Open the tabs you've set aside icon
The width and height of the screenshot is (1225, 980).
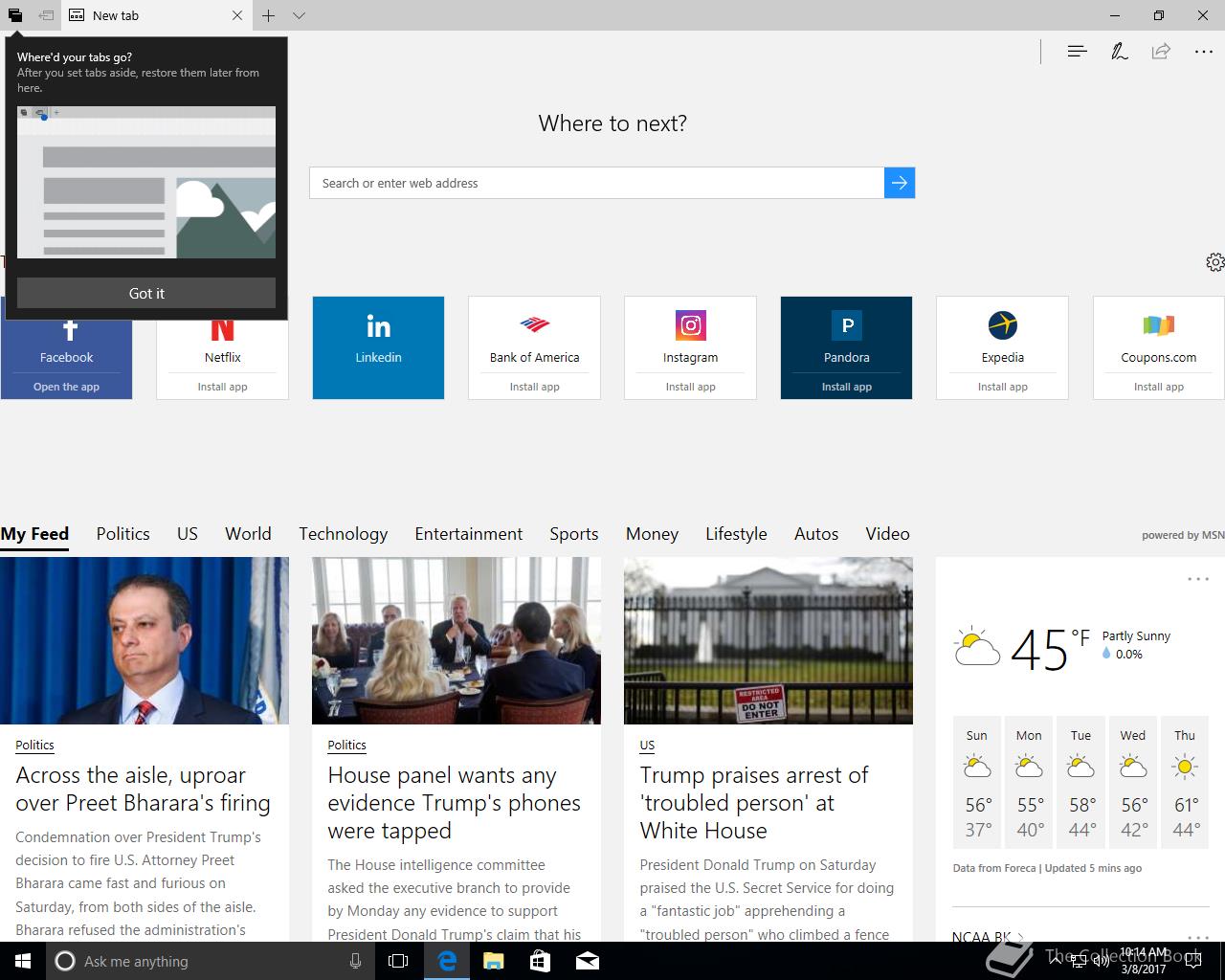tap(15, 15)
